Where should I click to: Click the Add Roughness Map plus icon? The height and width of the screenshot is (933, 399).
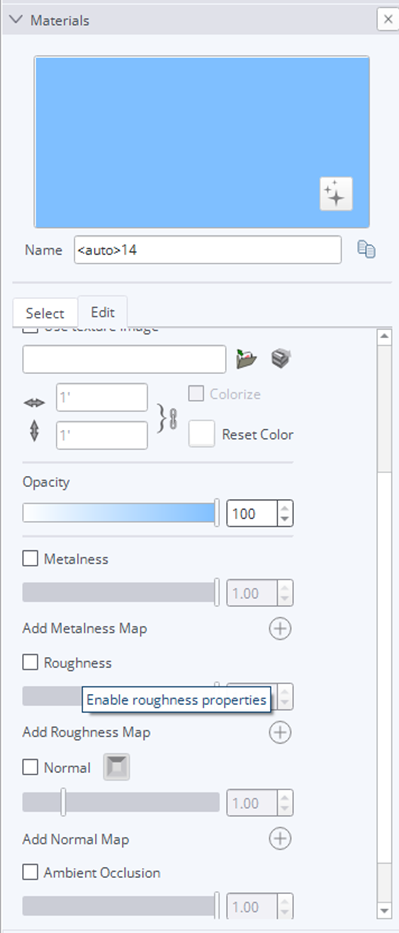(x=280, y=732)
